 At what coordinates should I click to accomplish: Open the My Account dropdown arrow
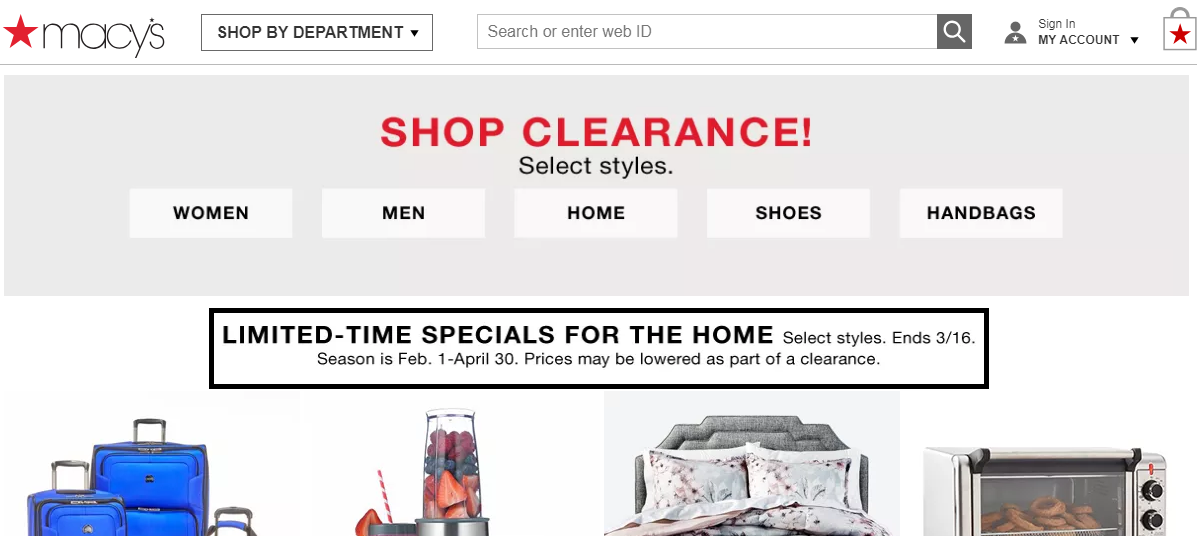coord(1134,40)
